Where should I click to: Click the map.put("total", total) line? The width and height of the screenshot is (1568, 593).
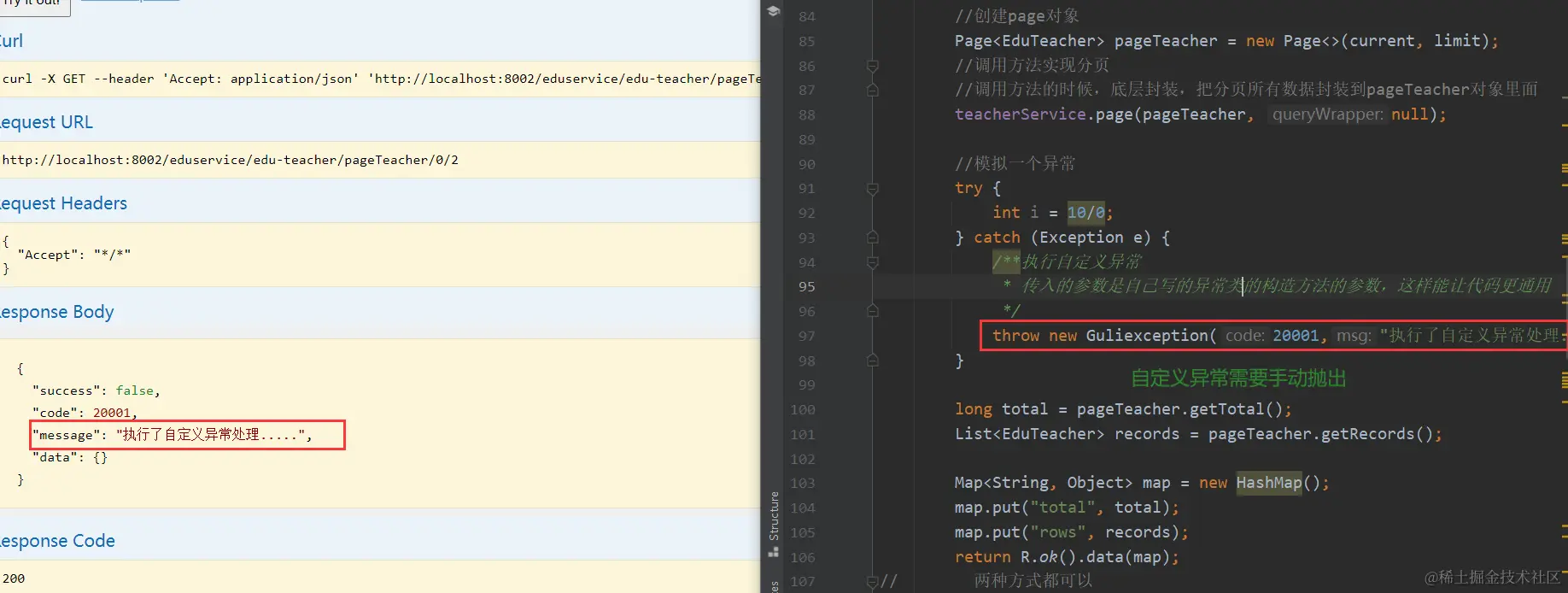click(1067, 508)
